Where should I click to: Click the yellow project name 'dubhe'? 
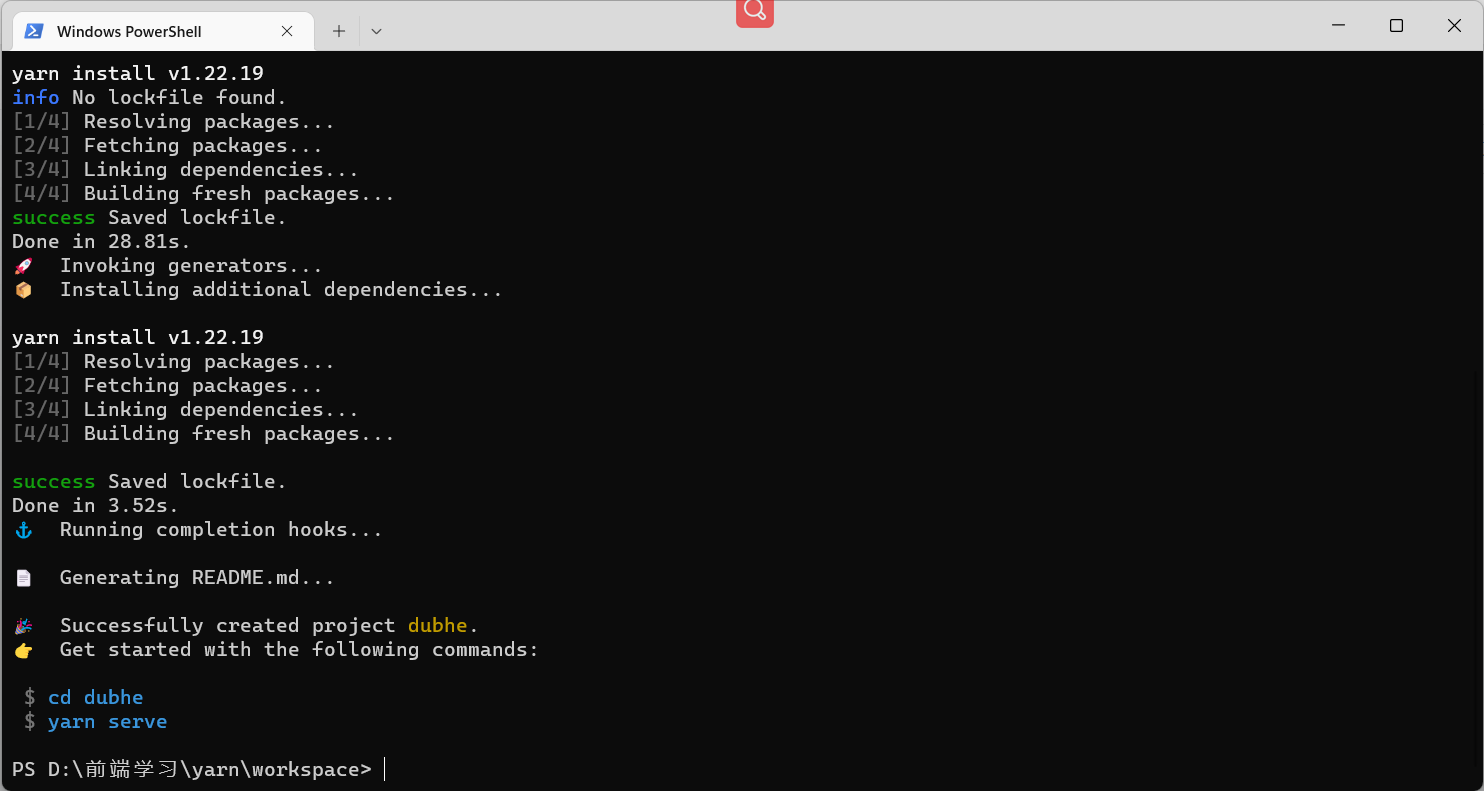click(x=438, y=625)
